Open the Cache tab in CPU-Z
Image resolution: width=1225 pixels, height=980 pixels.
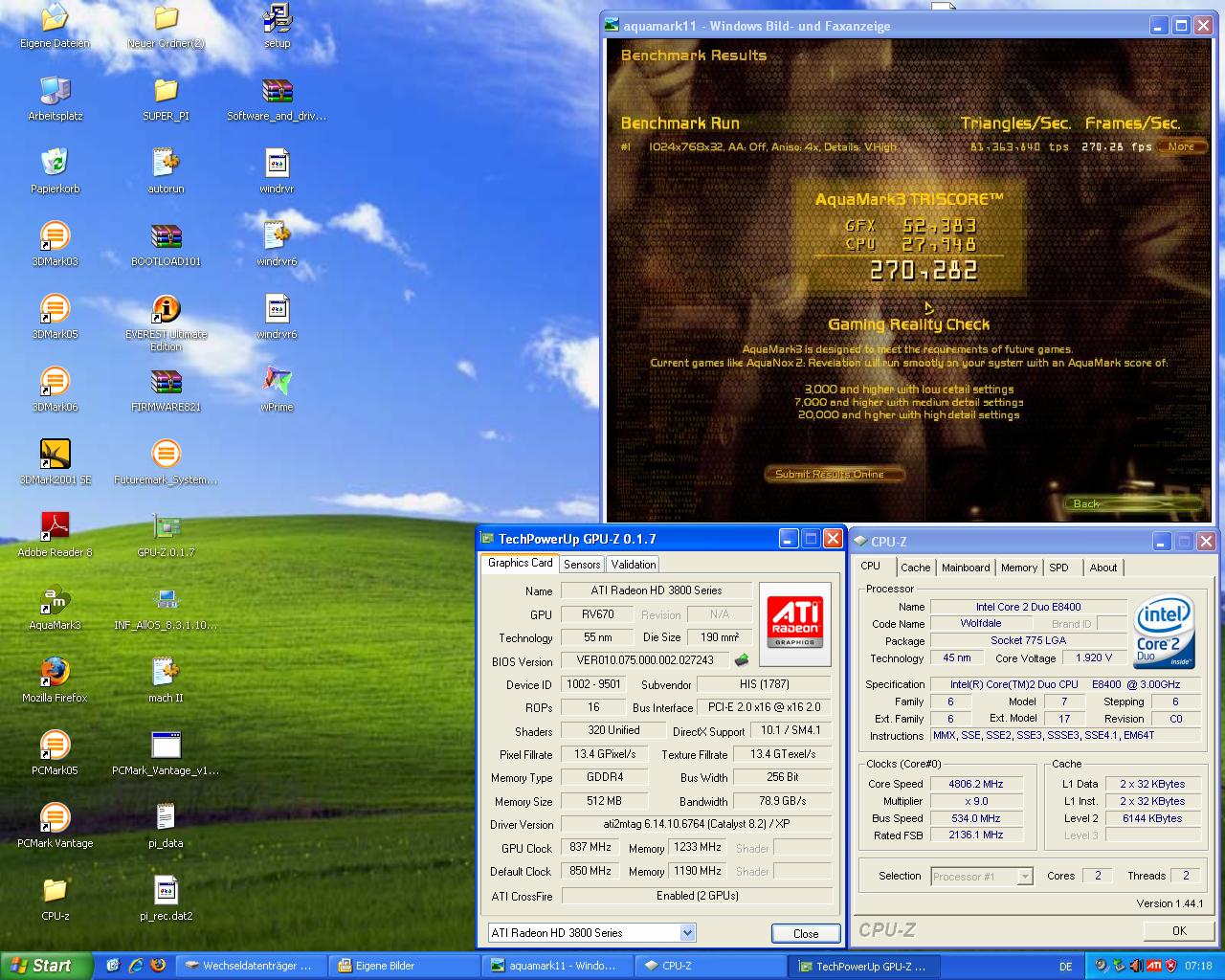tap(915, 568)
